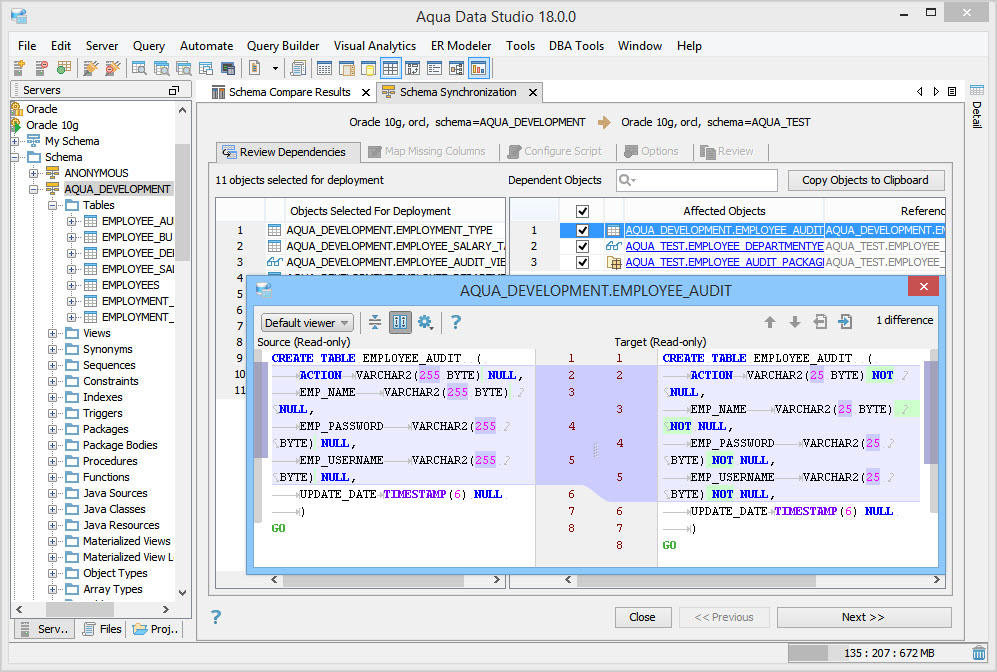The height and width of the screenshot is (672, 997).
Task: Click the Next >> button
Action: (863, 617)
